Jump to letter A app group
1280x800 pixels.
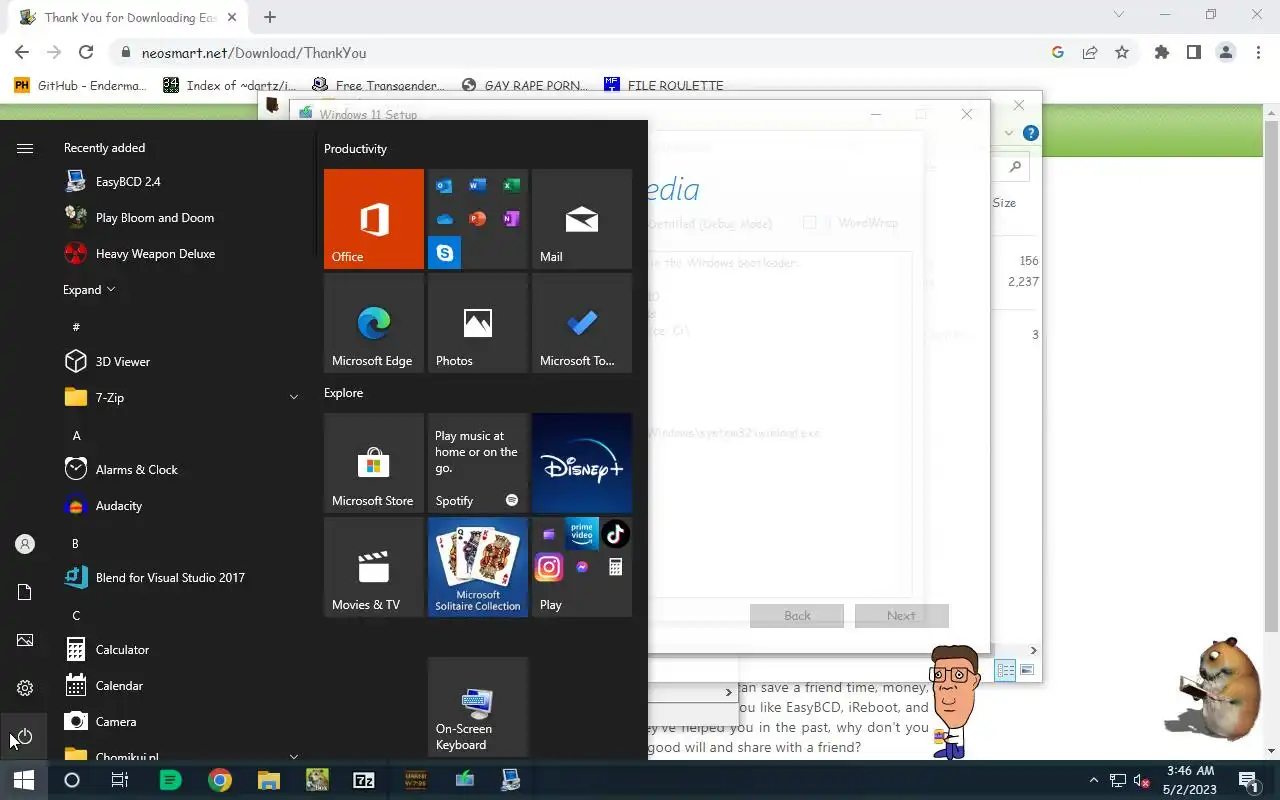[x=77, y=435]
